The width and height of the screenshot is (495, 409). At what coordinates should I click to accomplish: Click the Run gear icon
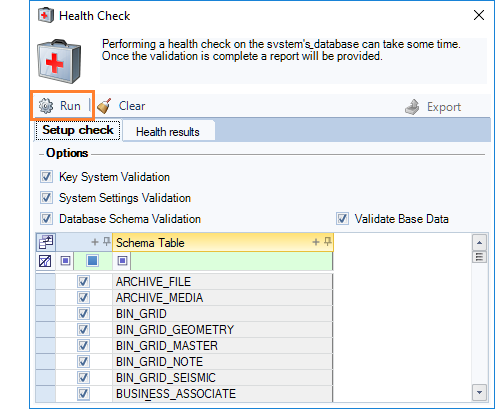46,106
